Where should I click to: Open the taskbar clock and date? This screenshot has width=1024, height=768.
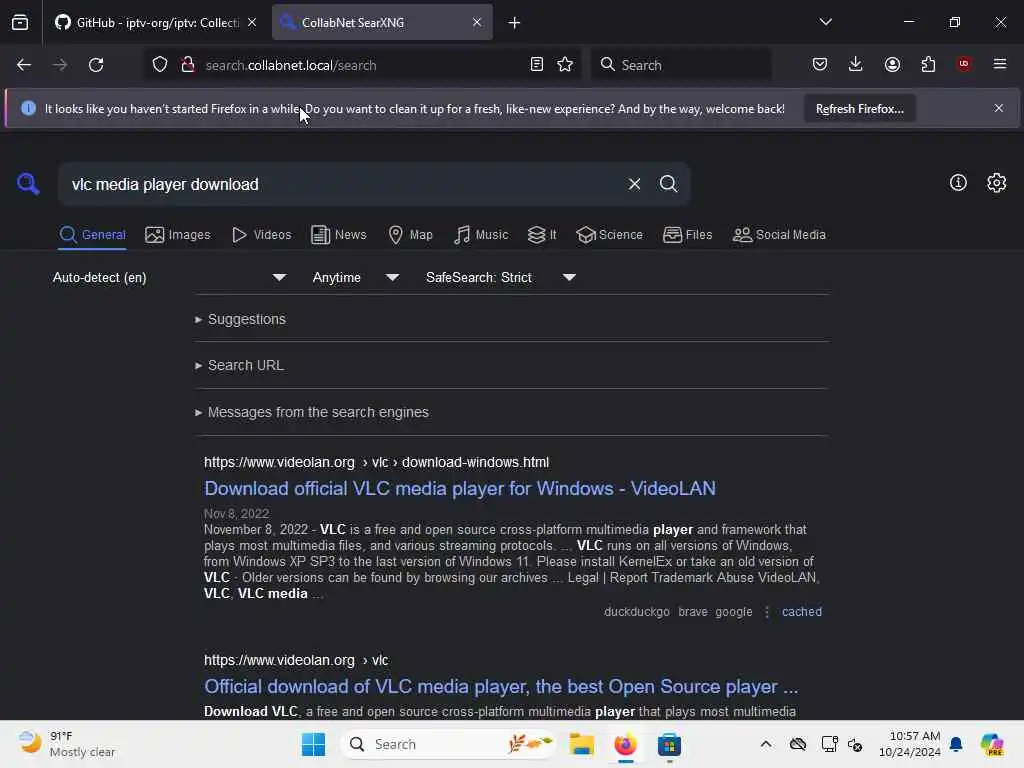pyautogui.click(x=909, y=744)
